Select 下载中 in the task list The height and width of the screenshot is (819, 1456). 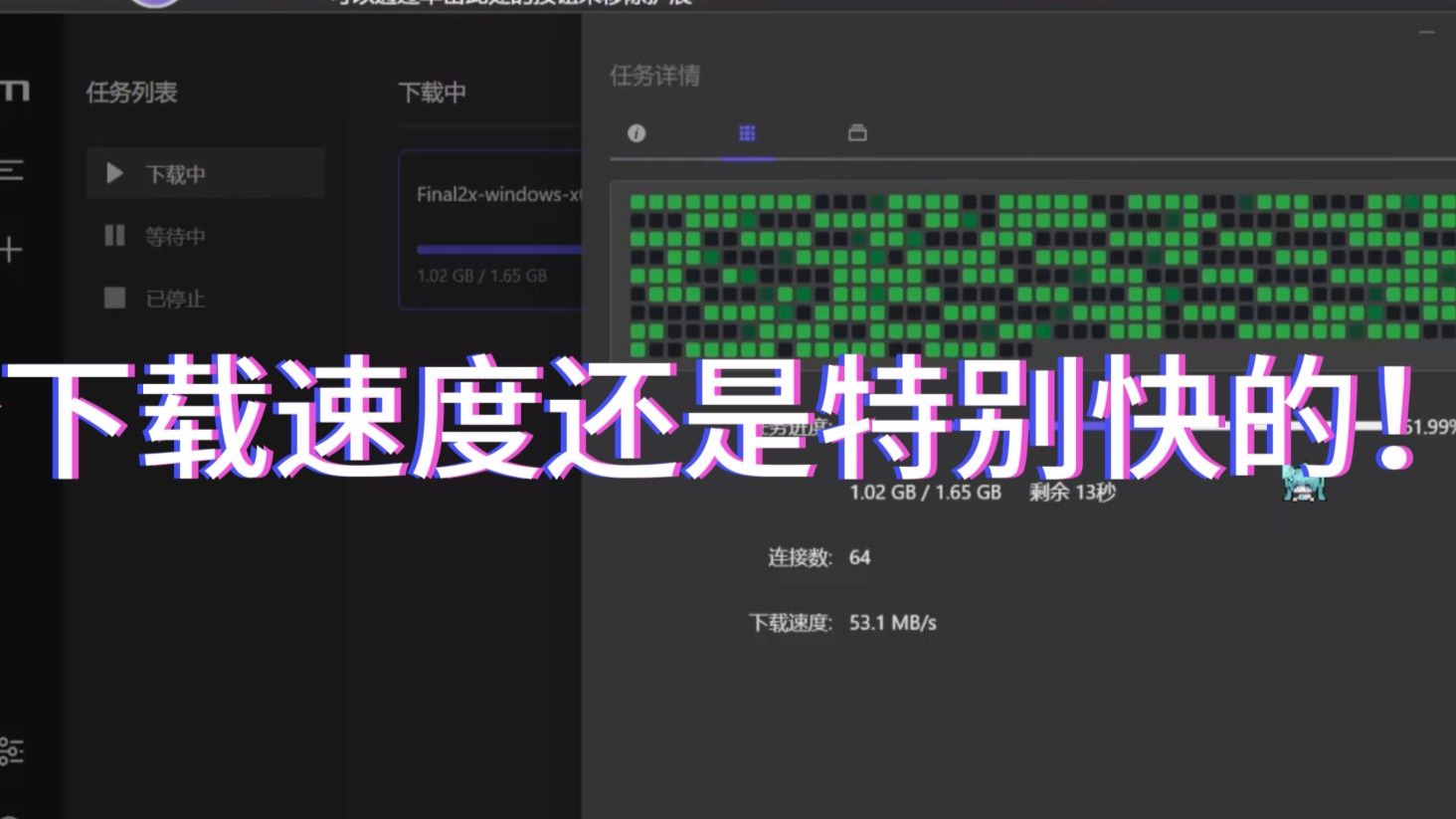tap(206, 174)
